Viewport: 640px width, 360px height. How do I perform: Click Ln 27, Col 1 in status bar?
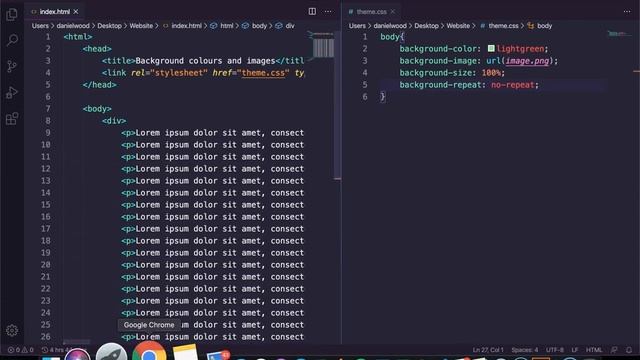point(488,350)
